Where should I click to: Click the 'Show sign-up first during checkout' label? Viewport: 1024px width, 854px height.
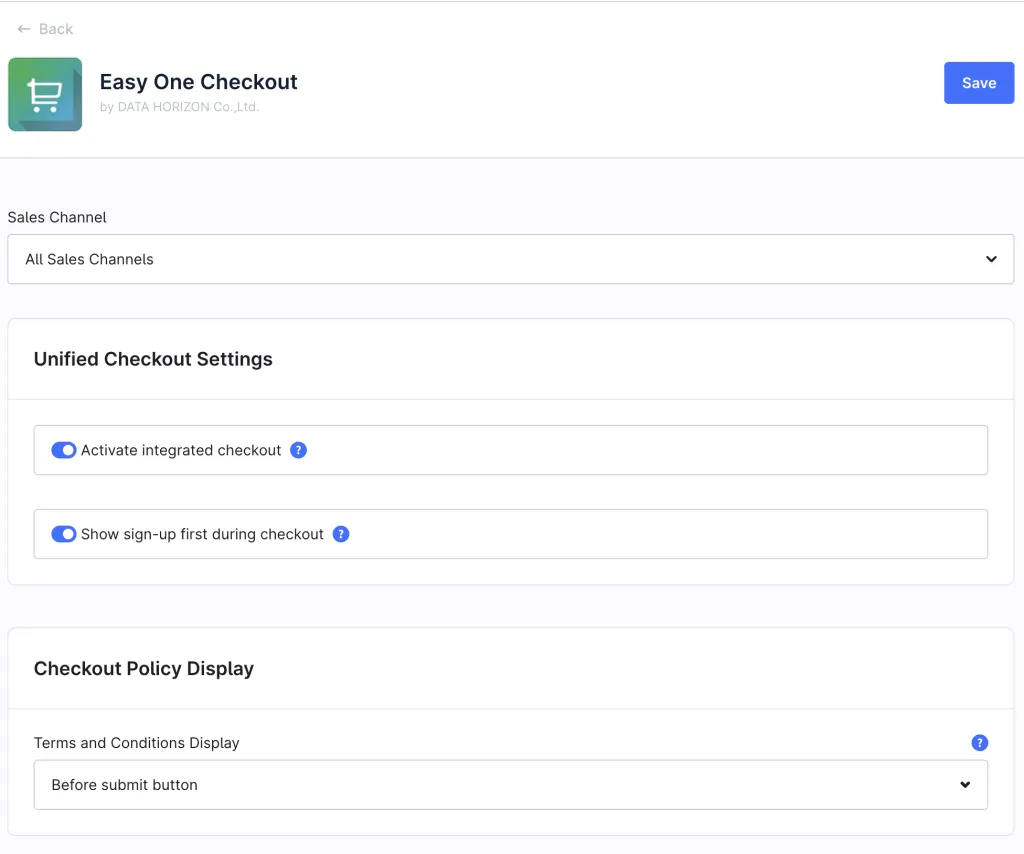[202, 534]
